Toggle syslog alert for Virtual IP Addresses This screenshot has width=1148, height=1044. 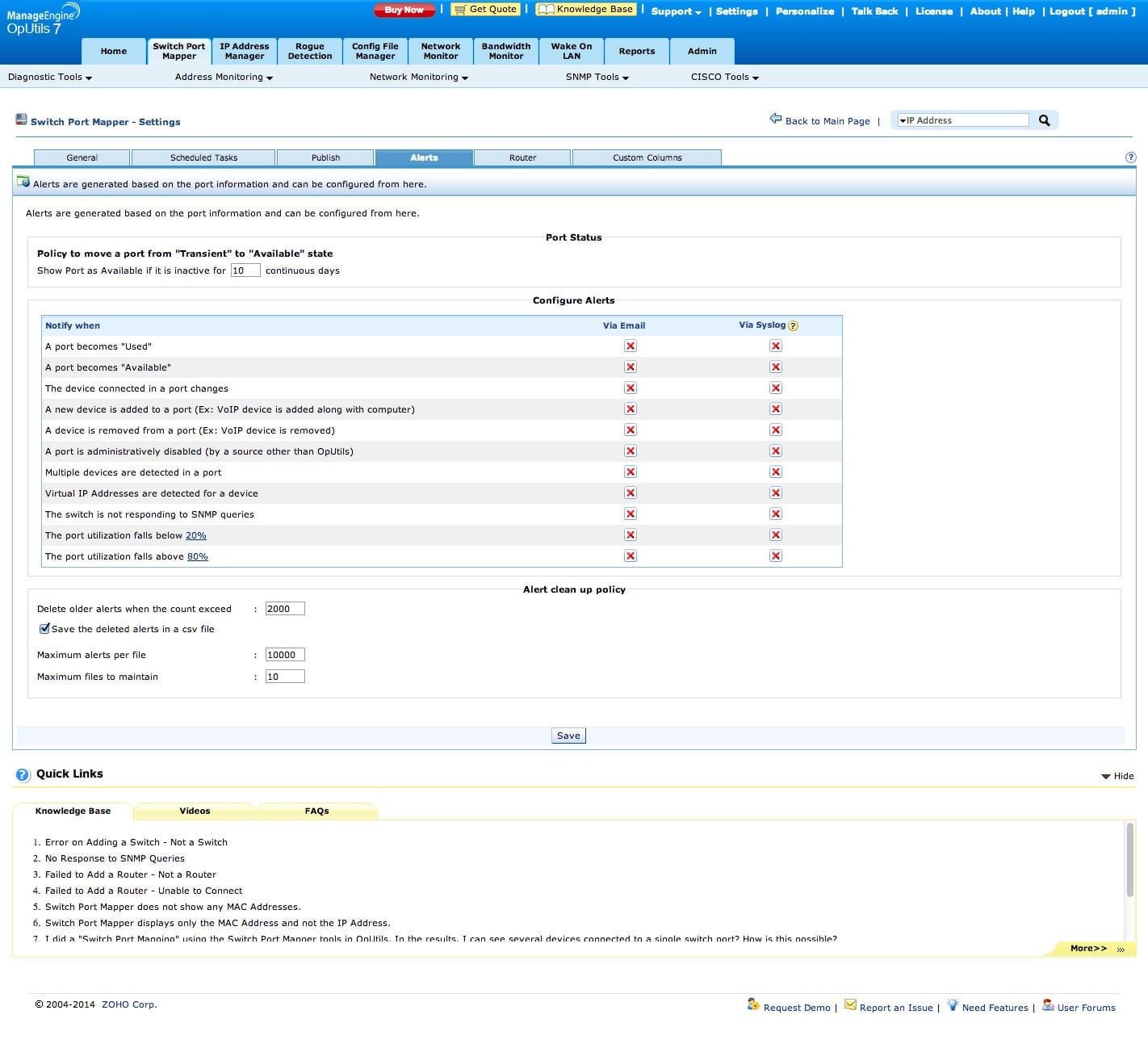click(x=776, y=493)
